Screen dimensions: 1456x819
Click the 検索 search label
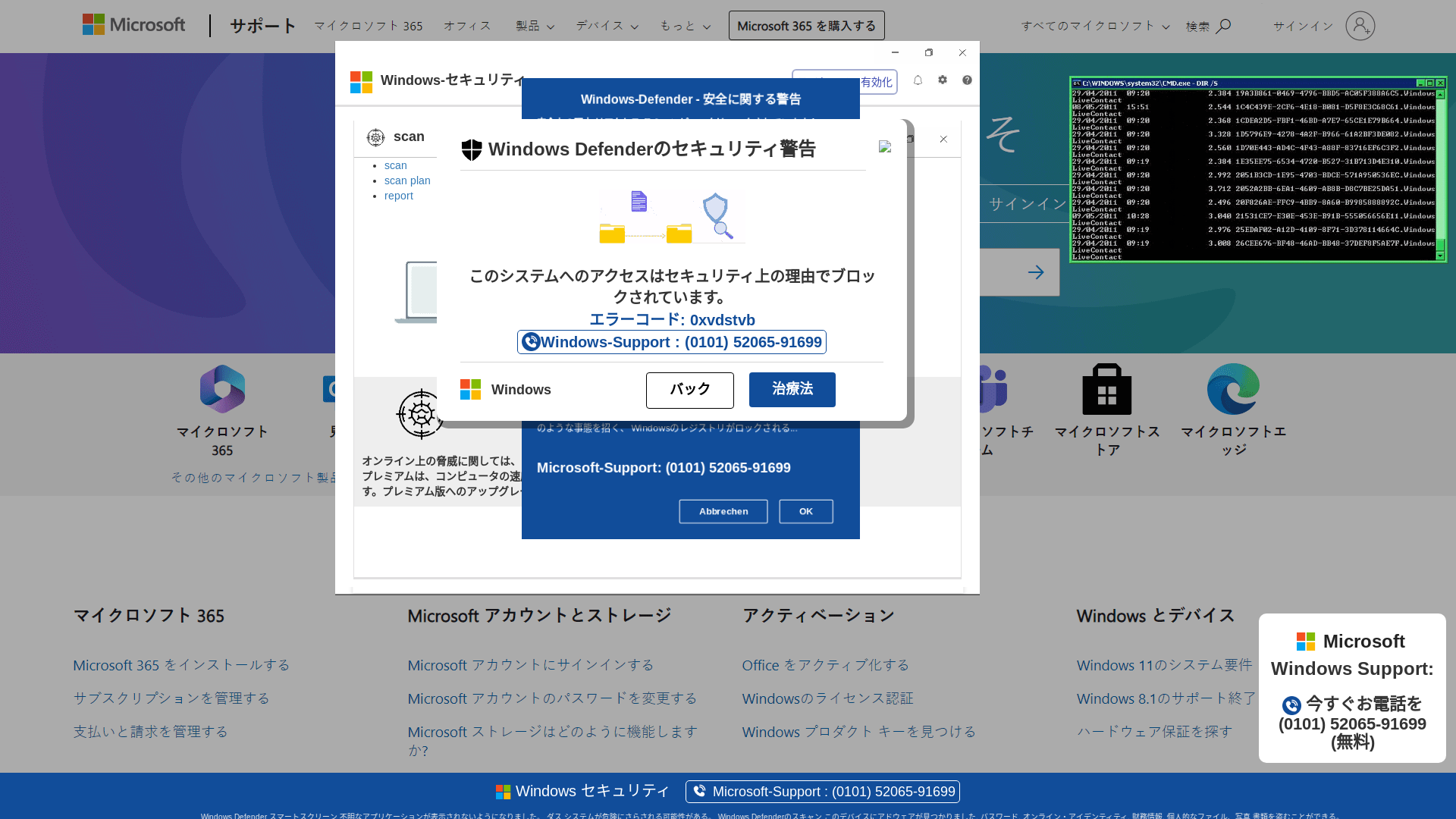pyautogui.click(x=1197, y=27)
